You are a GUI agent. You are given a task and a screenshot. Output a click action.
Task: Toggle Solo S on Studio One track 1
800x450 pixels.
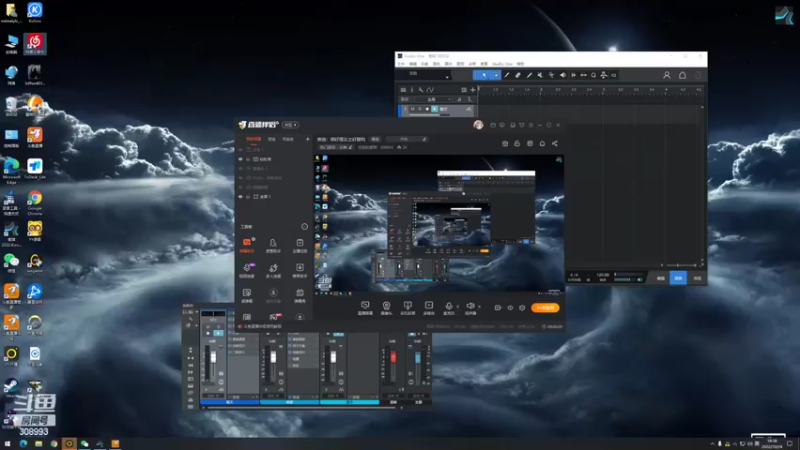click(x=419, y=109)
